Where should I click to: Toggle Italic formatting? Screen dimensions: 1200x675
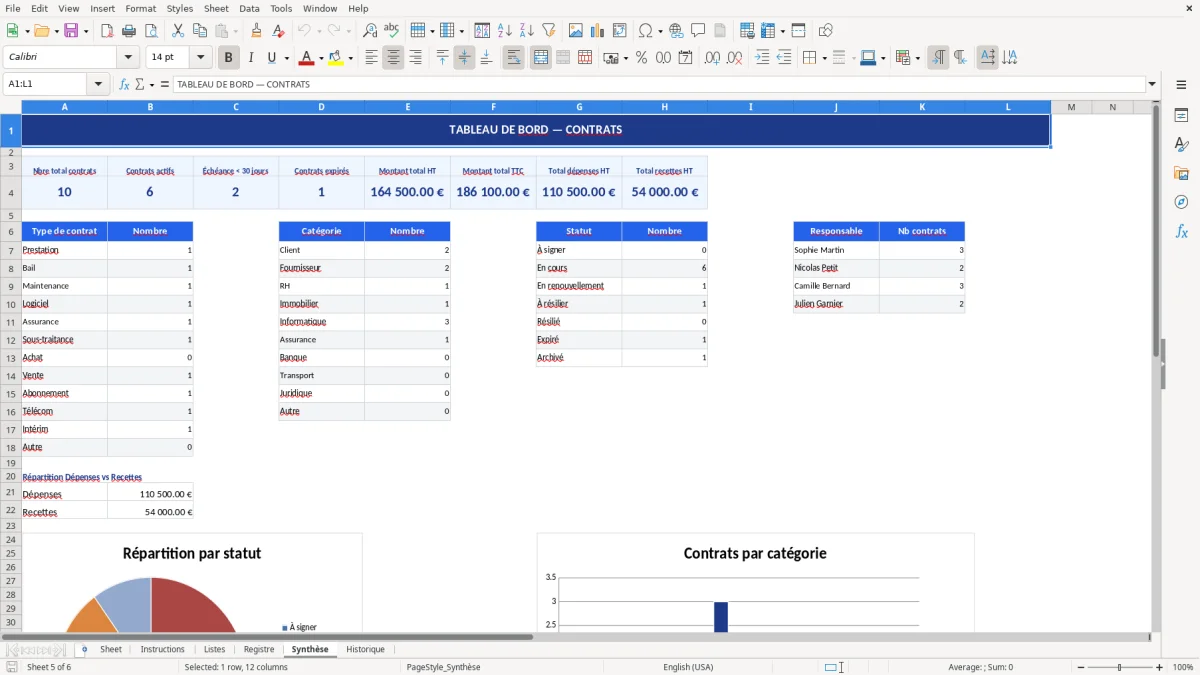coord(251,58)
